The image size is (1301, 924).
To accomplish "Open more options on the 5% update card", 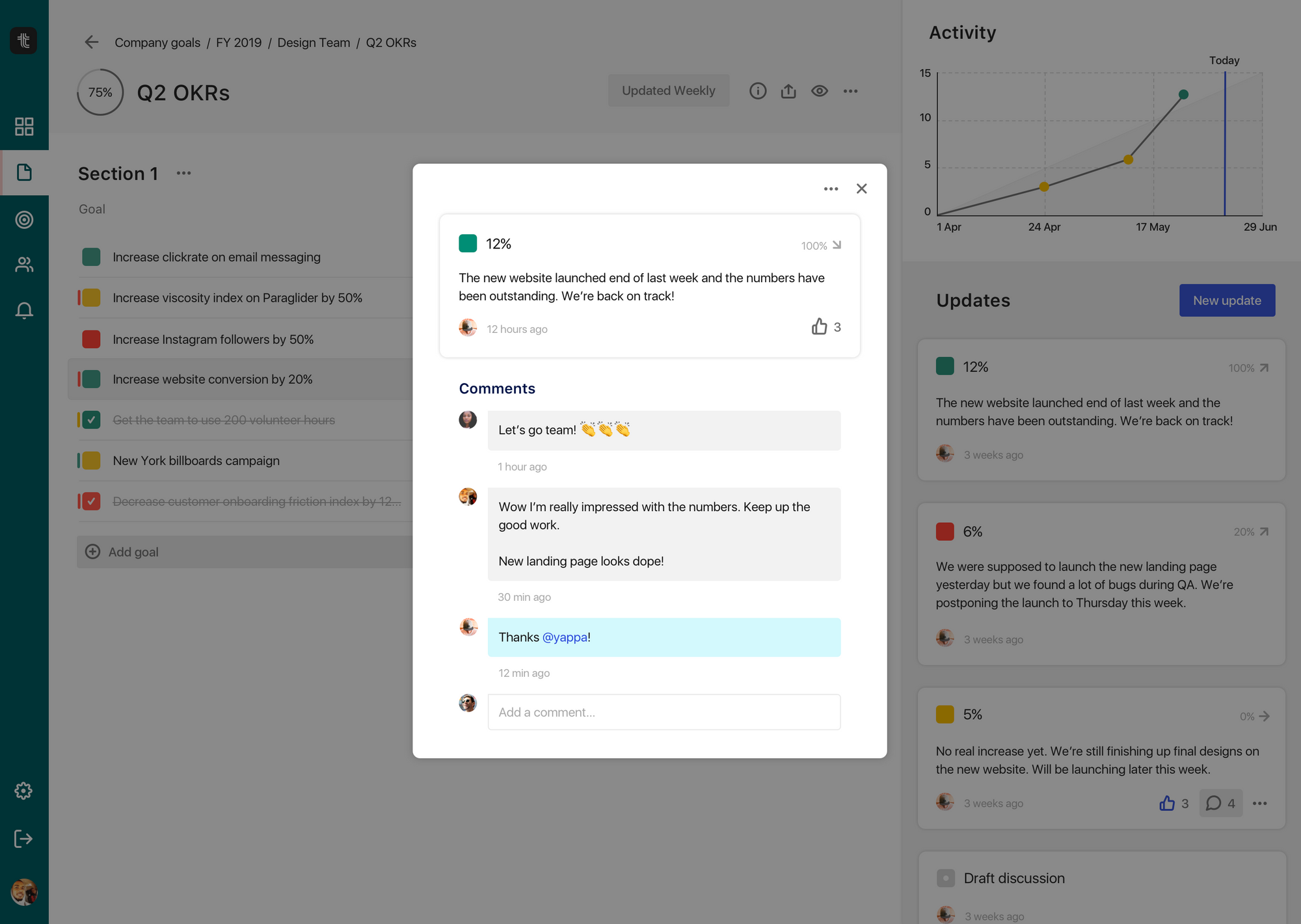I will 1260,803.
